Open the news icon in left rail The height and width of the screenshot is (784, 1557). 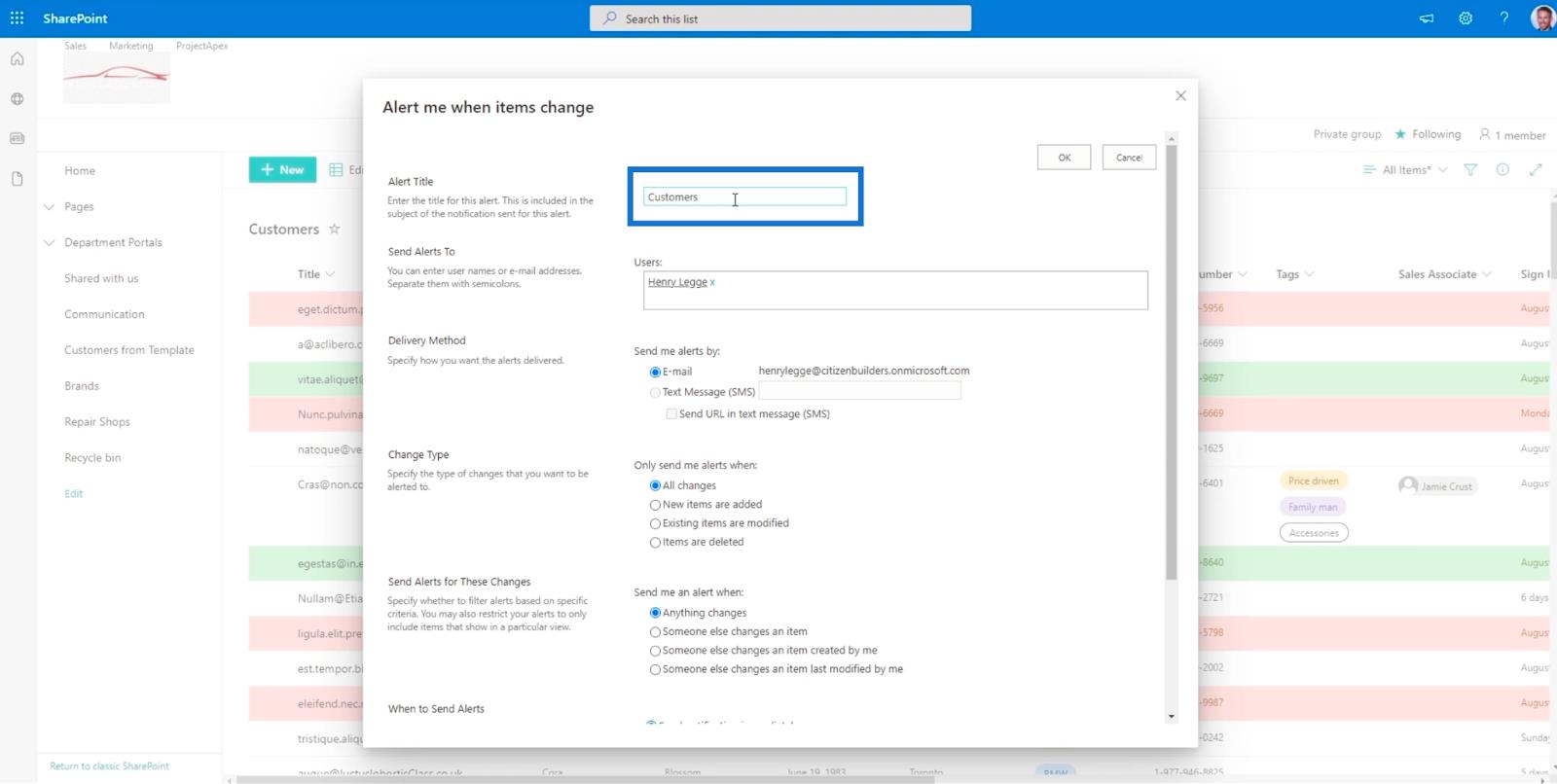coord(17,139)
